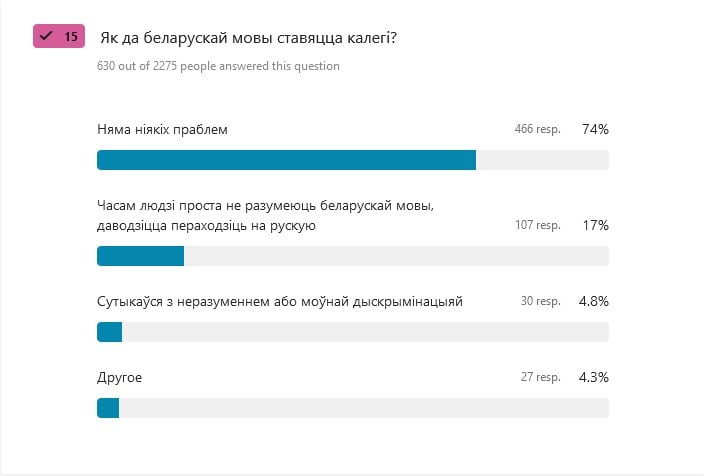Screen dimensions: 704x476
Task: Select the 'Часам людзі проста не разумеюць' answer
Action: point(265,215)
